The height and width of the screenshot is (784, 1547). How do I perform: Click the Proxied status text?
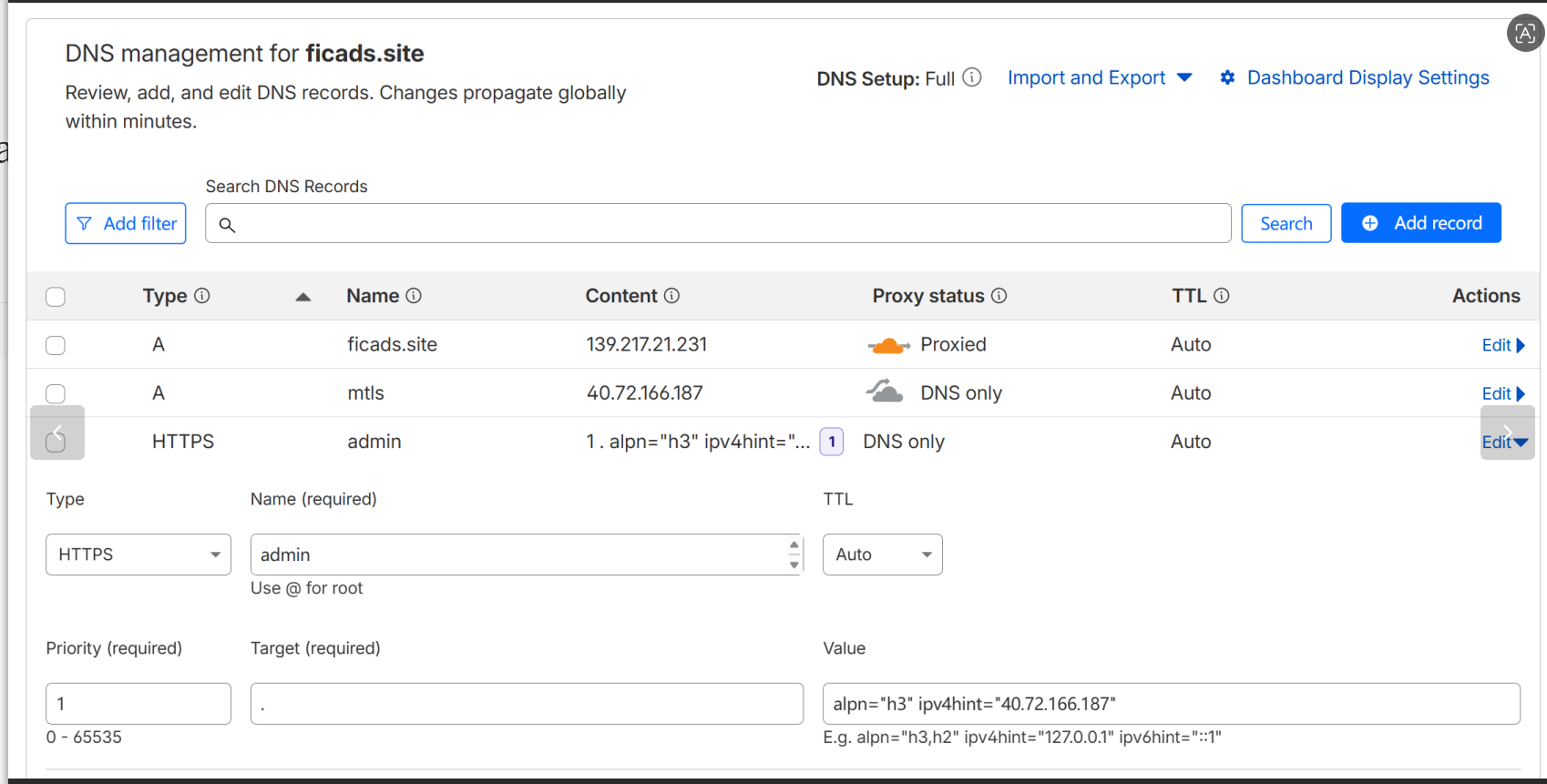click(x=954, y=344)
